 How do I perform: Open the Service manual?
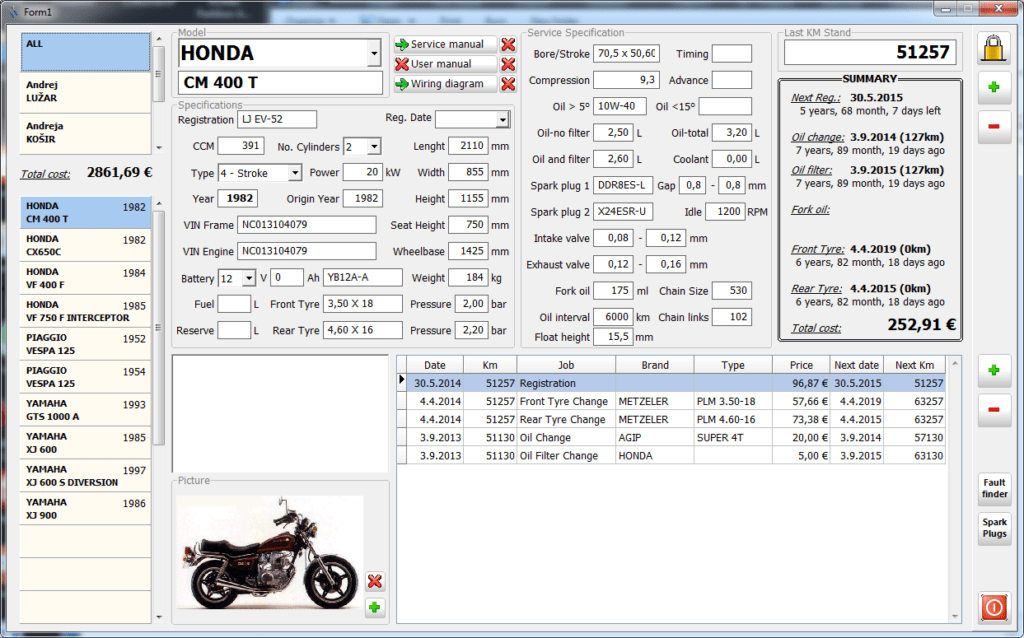click(445, 44)
